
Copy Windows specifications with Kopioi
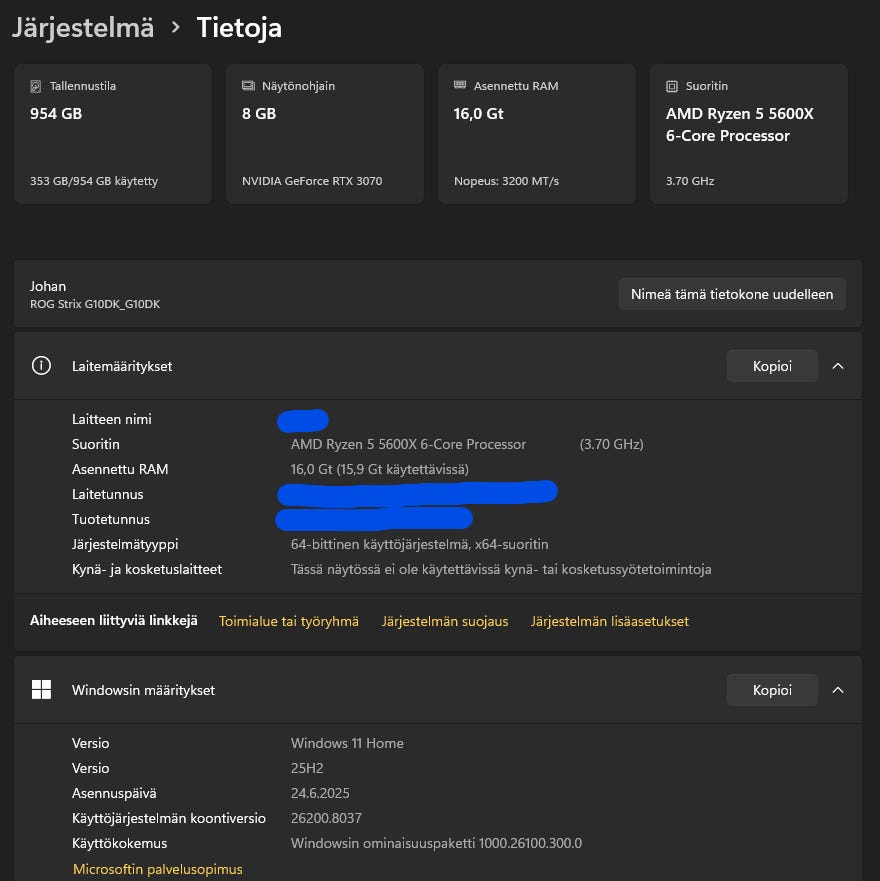772,690
